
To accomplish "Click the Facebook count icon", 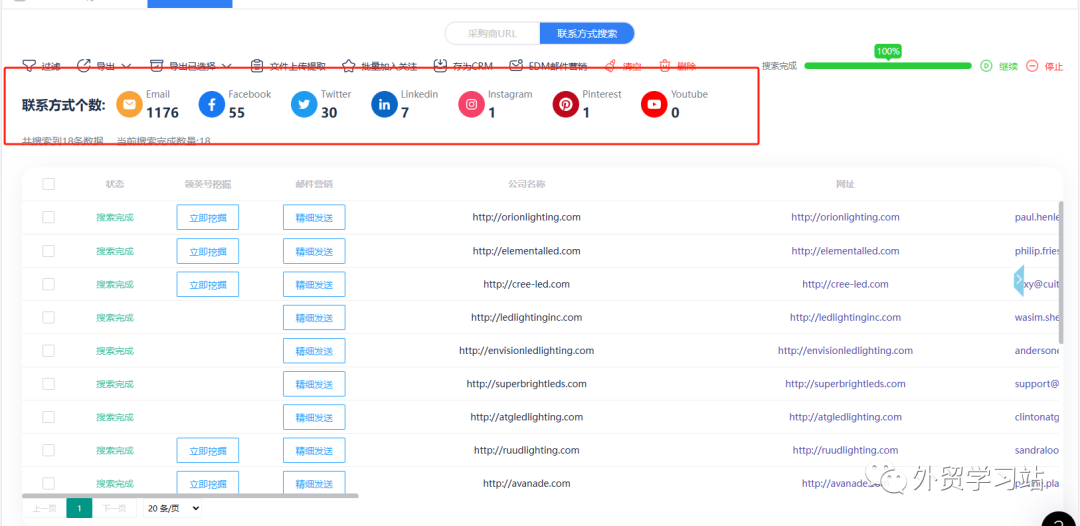I will pyautogui.click(x=211, y=105).
